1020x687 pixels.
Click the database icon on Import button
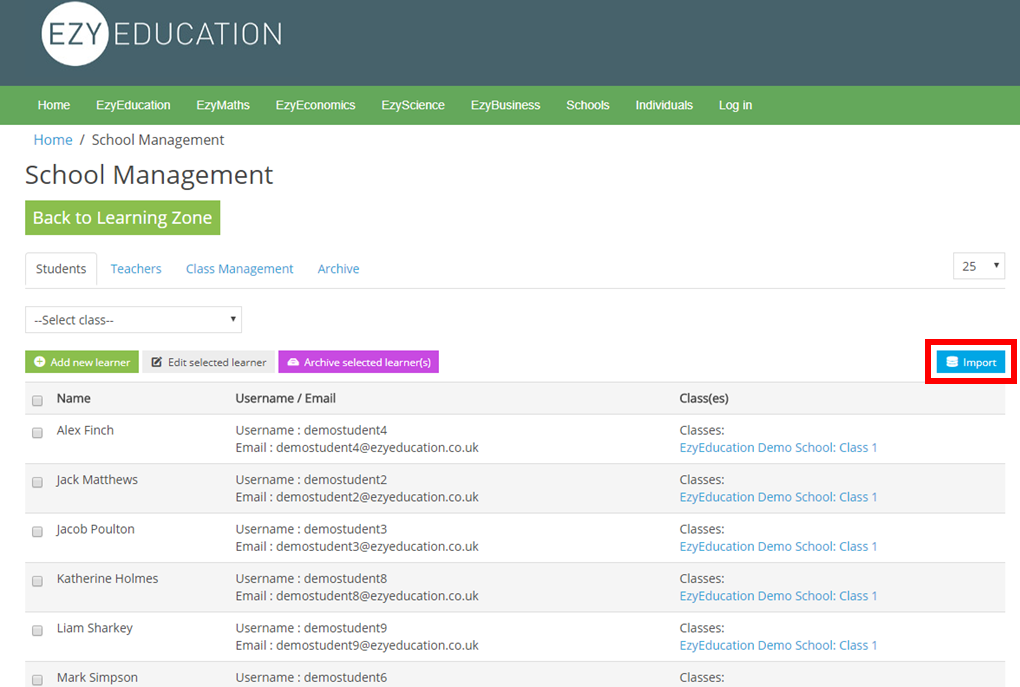coord(952,362)
